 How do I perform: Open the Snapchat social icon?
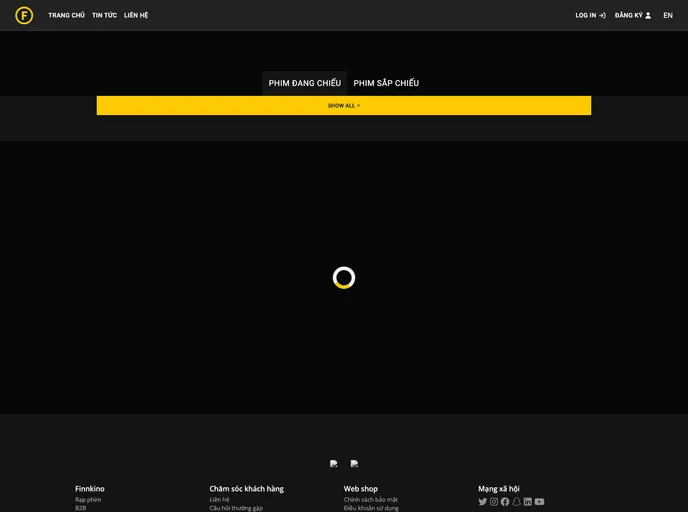pos(516,501)
